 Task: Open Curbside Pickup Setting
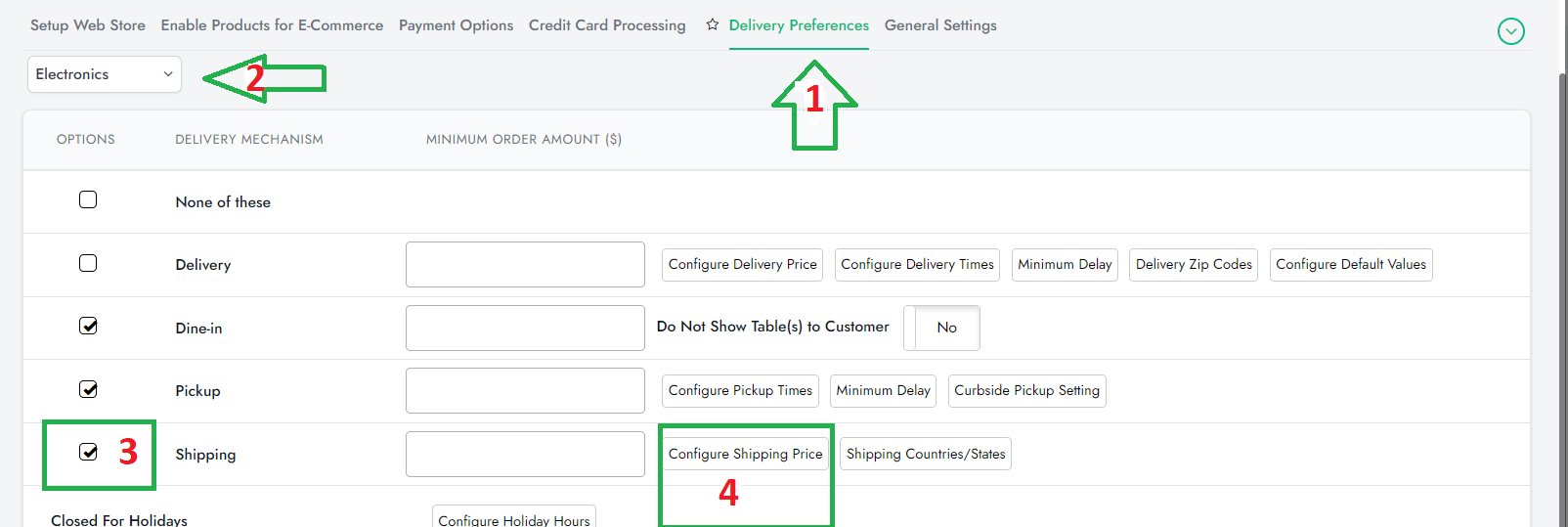pos(1026,391)
